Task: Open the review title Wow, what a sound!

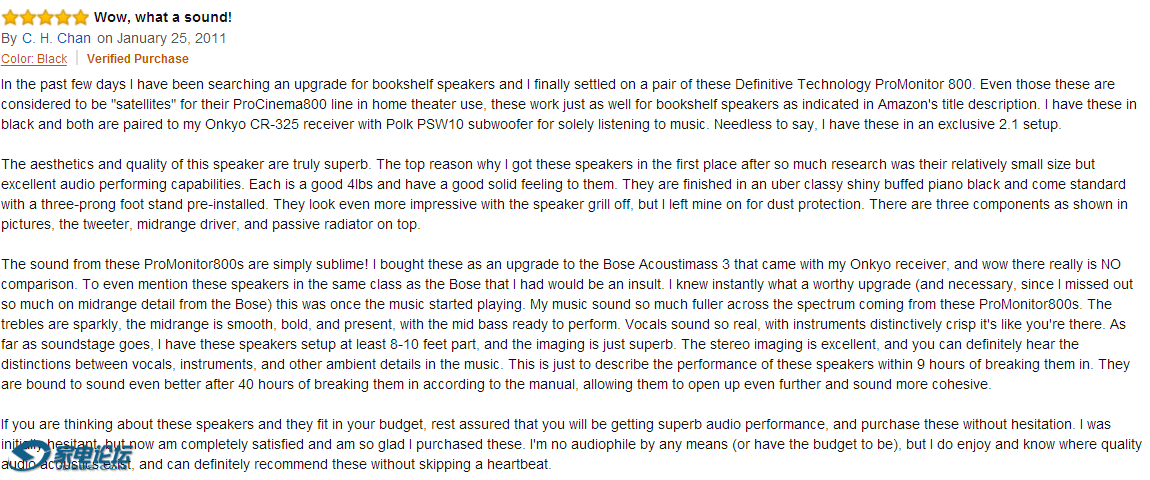Action: click(x=163, y=17)
